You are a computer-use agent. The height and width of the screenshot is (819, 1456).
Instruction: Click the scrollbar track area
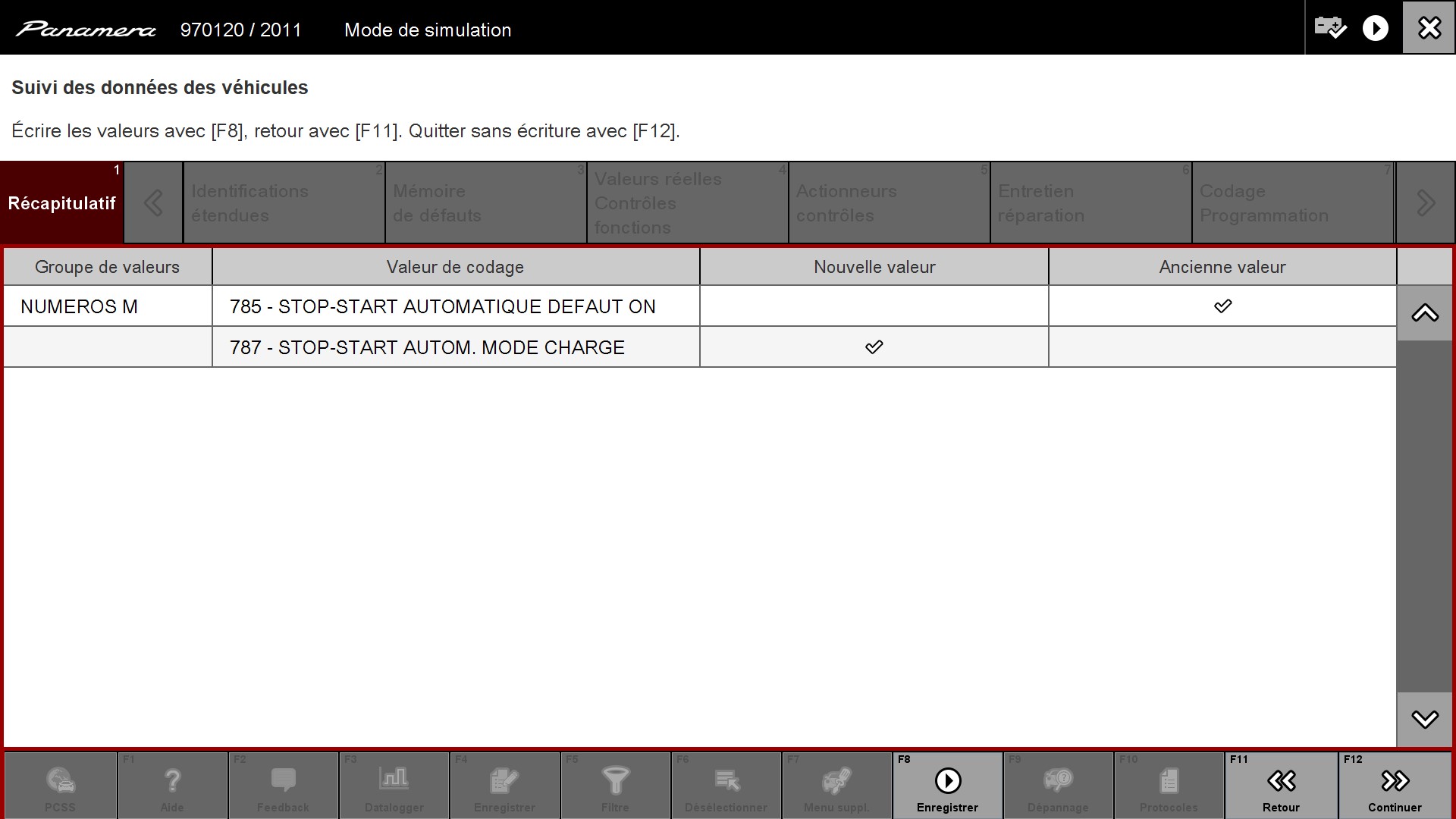pyautogui.click(x=1425, y=516)
